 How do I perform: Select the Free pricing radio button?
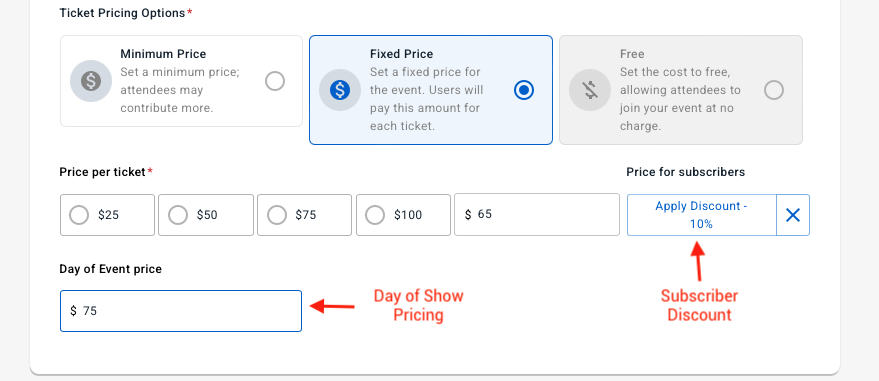(774, 90)
